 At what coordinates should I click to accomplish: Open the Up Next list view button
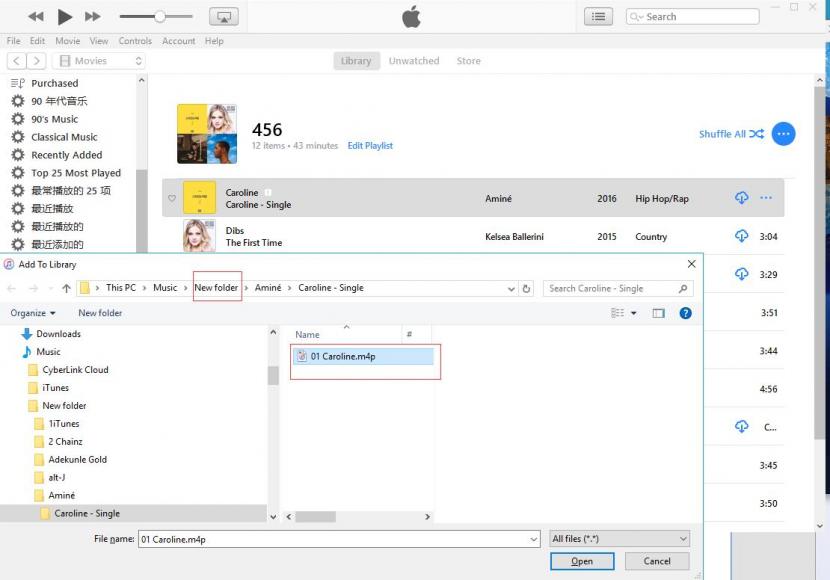pos(598,17)
